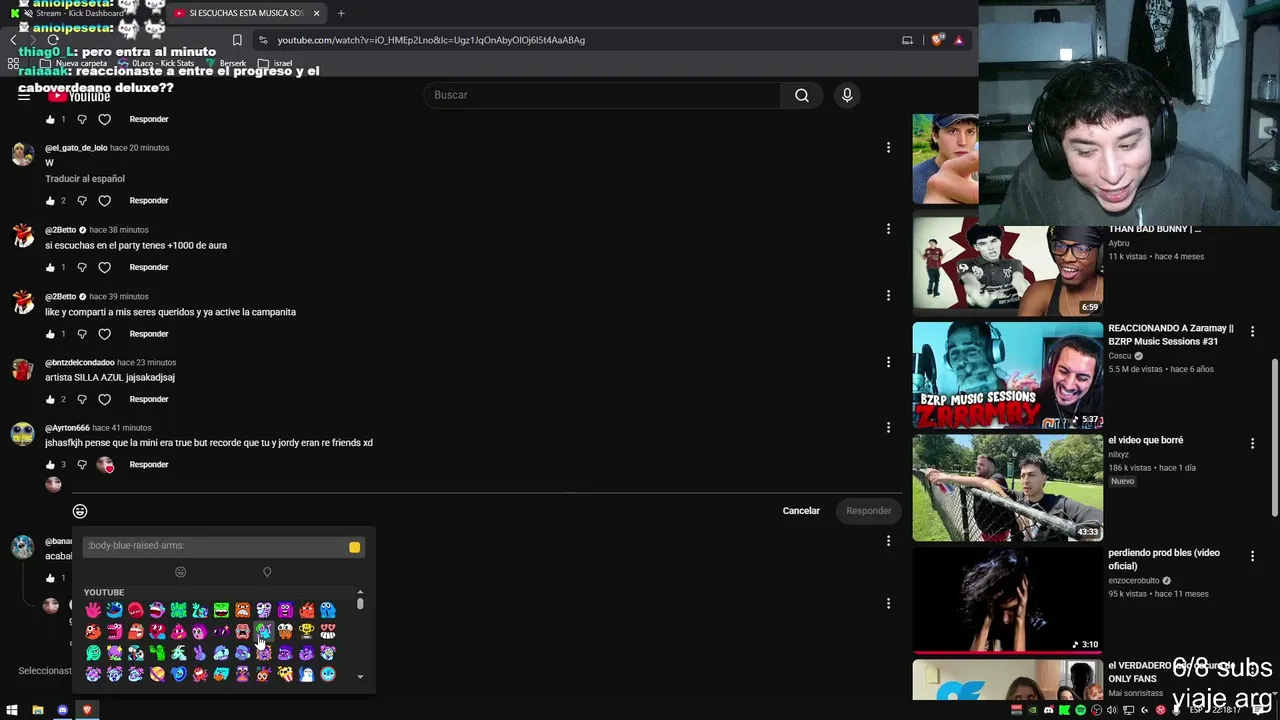Pick the green cactus emoji
The width and height of the screenshot is (1280, 720).
[x=157, y=653]
